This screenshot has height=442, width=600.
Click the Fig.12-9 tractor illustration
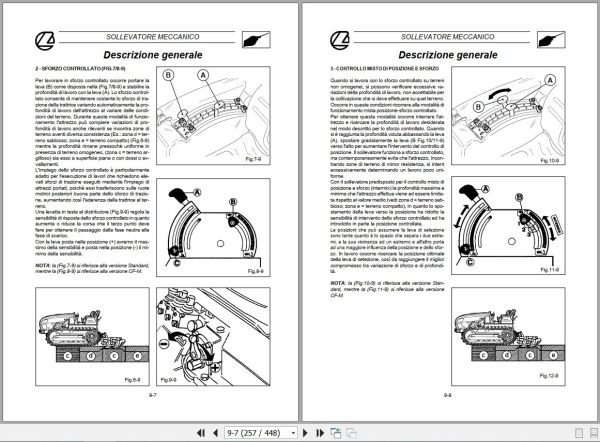click(x=508, y=337)
